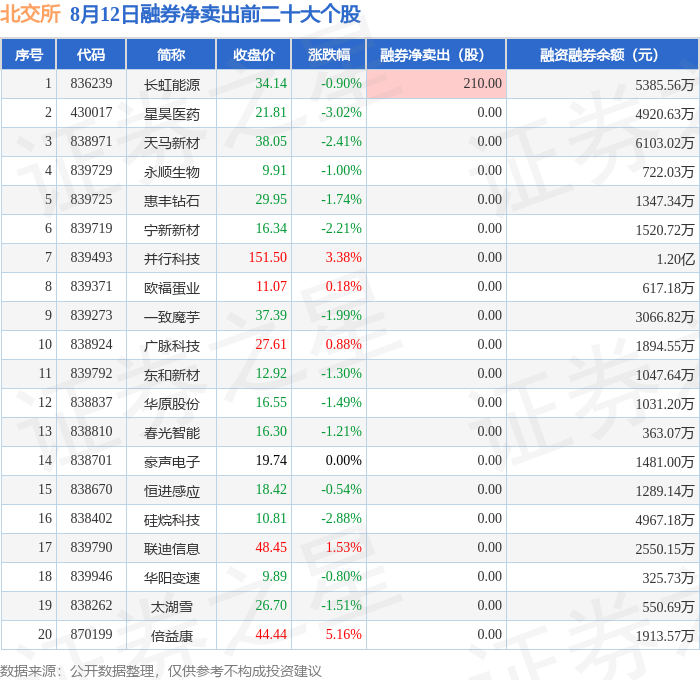Screen dimensions: 700x680
Task: Click closing price 19.74
Action: [x=271, y=461]
